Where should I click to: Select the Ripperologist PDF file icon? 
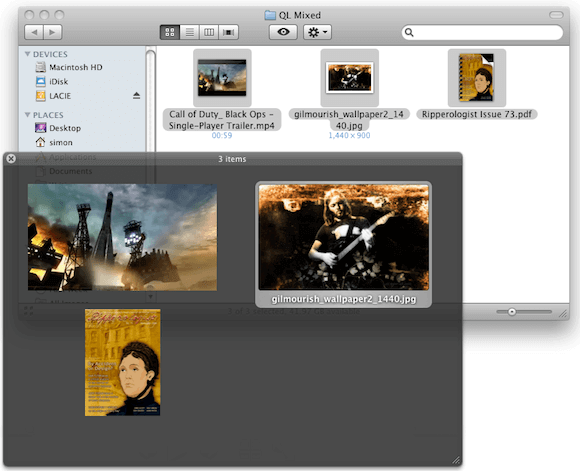tap(476, 78)
